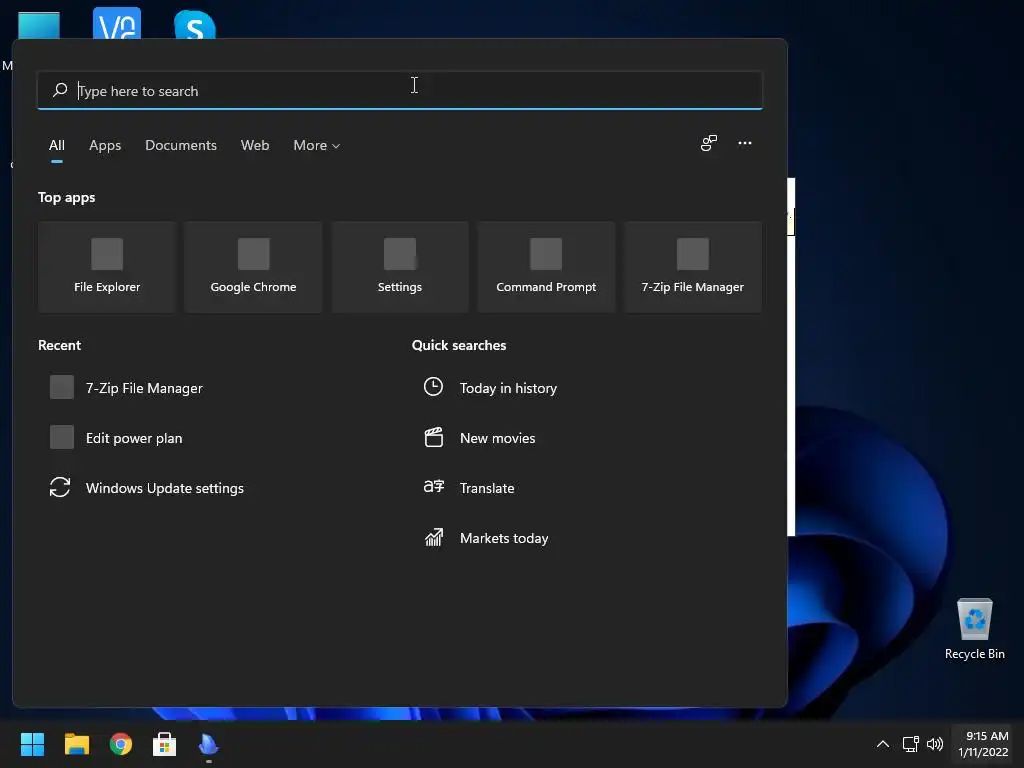Switch to the Documents tab

pyautogui.click(x=181, y=145)
